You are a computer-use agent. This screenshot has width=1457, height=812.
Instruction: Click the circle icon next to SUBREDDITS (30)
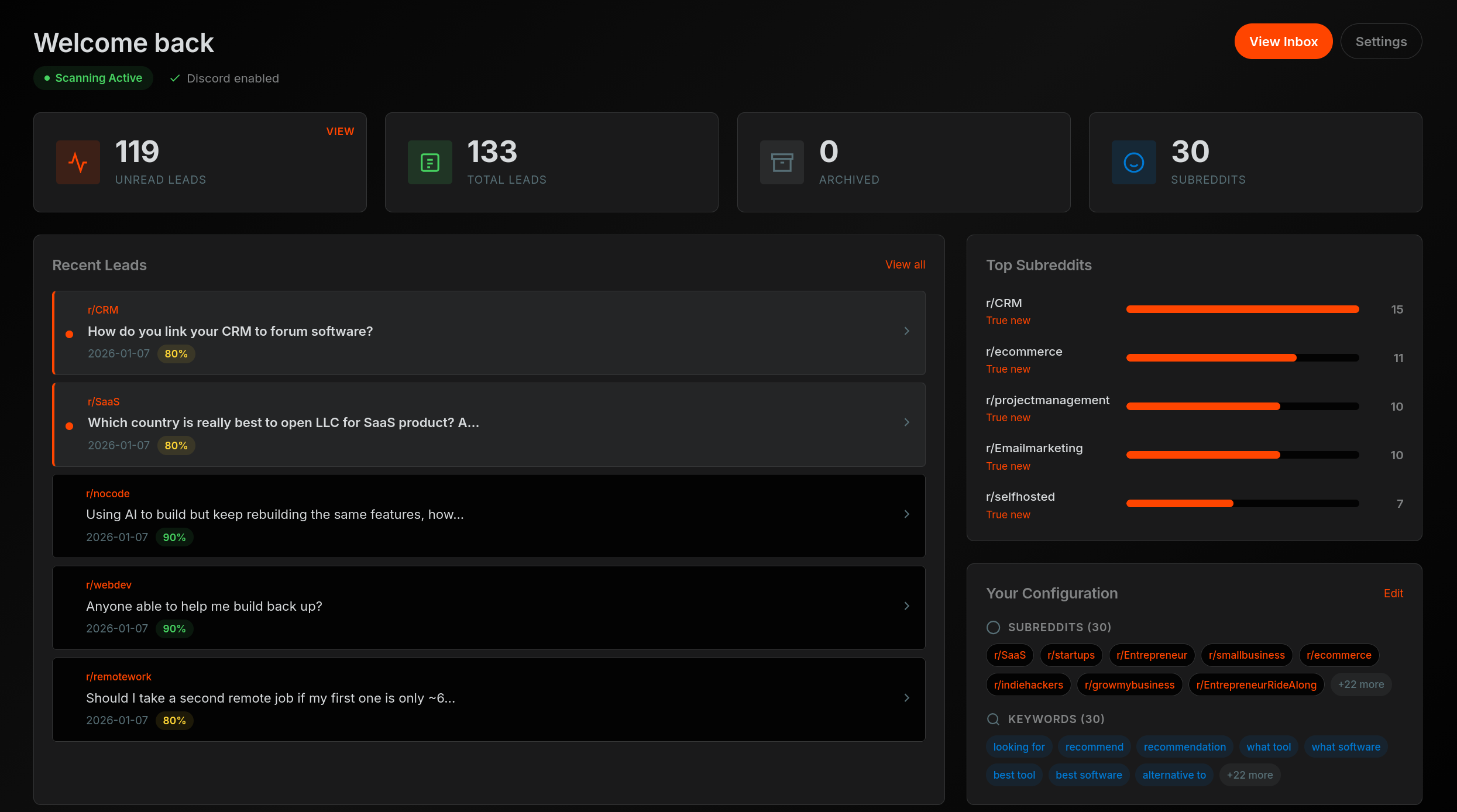993,627
